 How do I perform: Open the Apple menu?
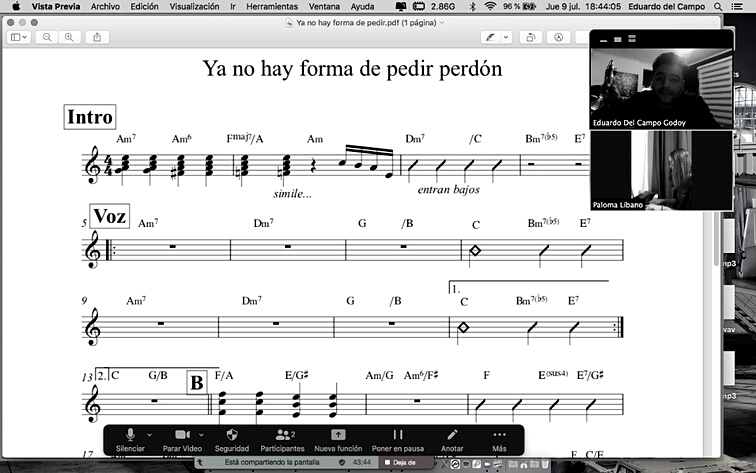pyautogui.click(x=16, y=6)
